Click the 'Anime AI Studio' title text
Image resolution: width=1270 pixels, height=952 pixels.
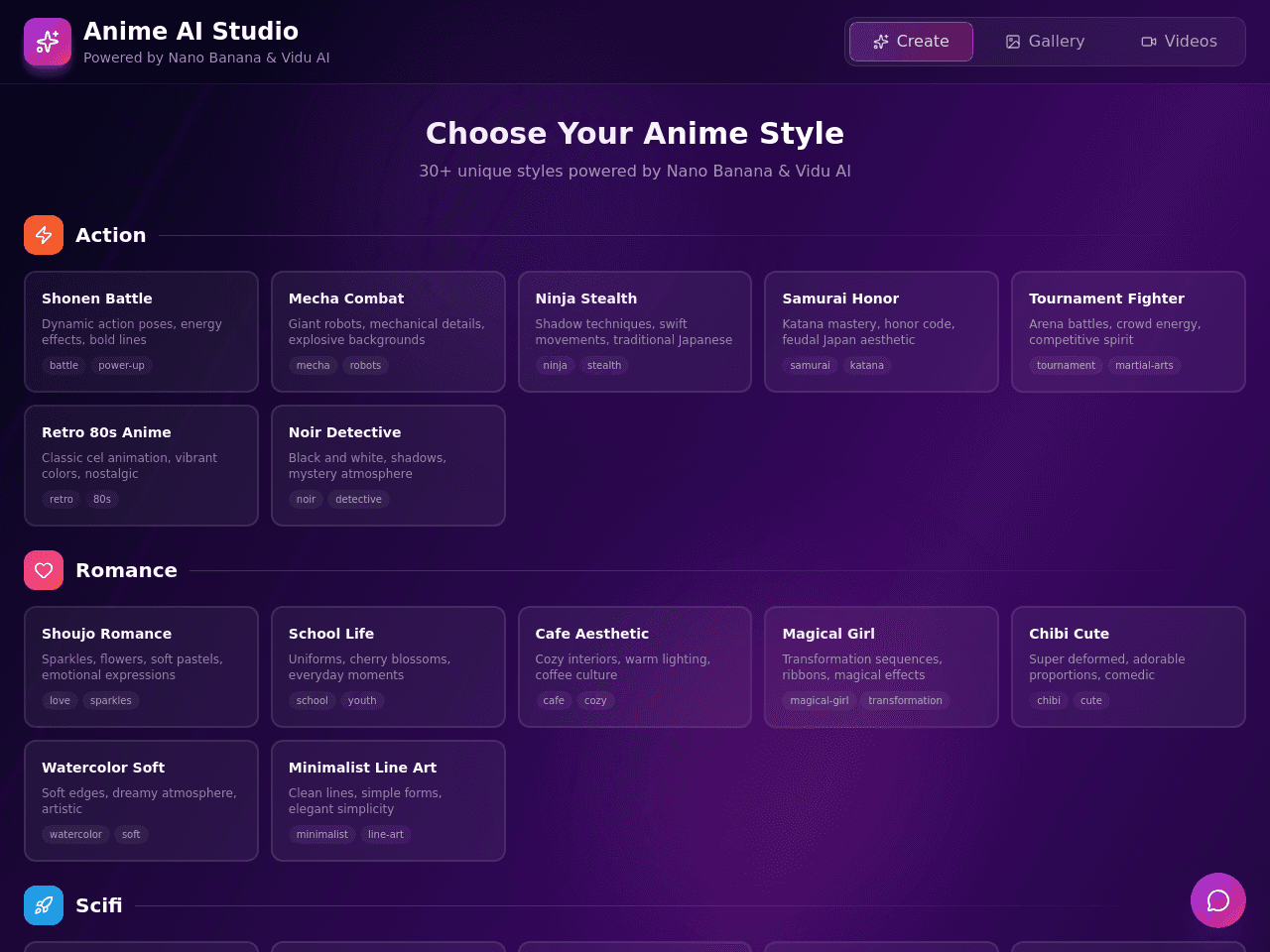click(x=190, y=31)
